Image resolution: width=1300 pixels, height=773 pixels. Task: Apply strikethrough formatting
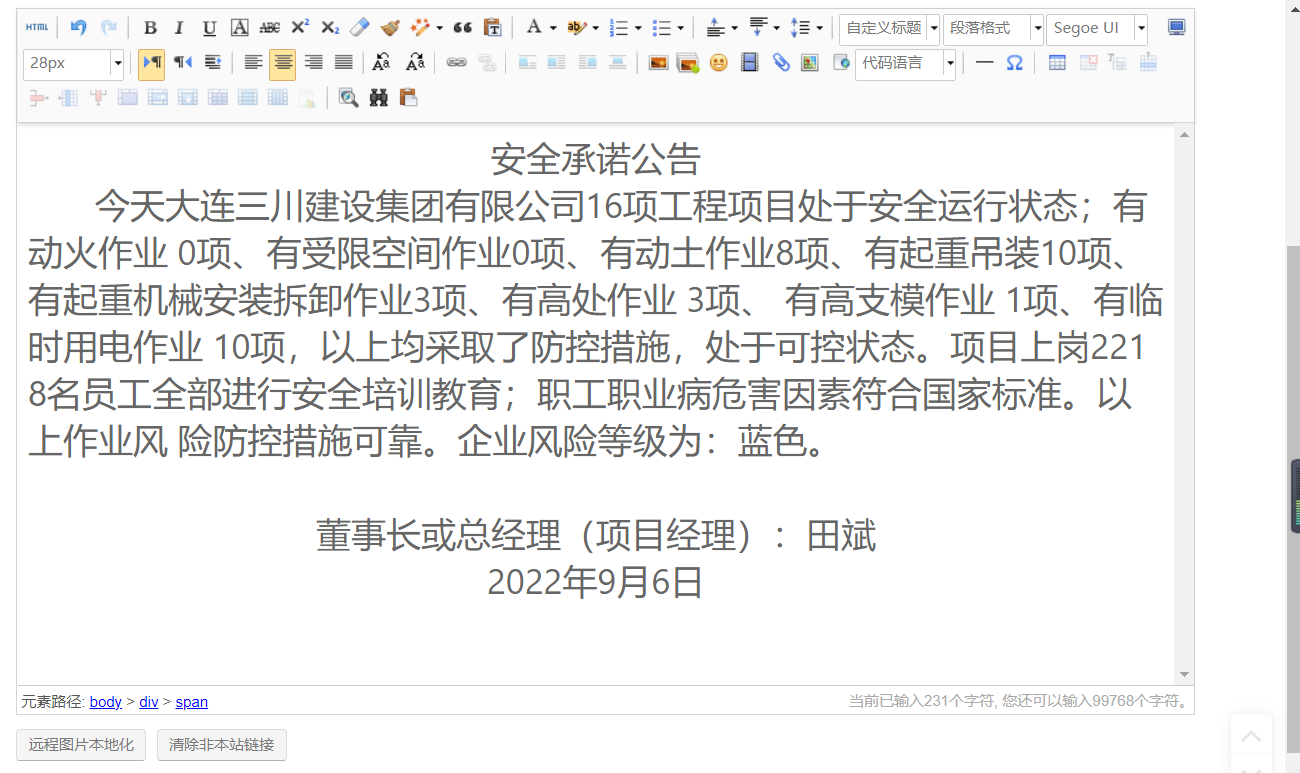[x=269, y=28]
